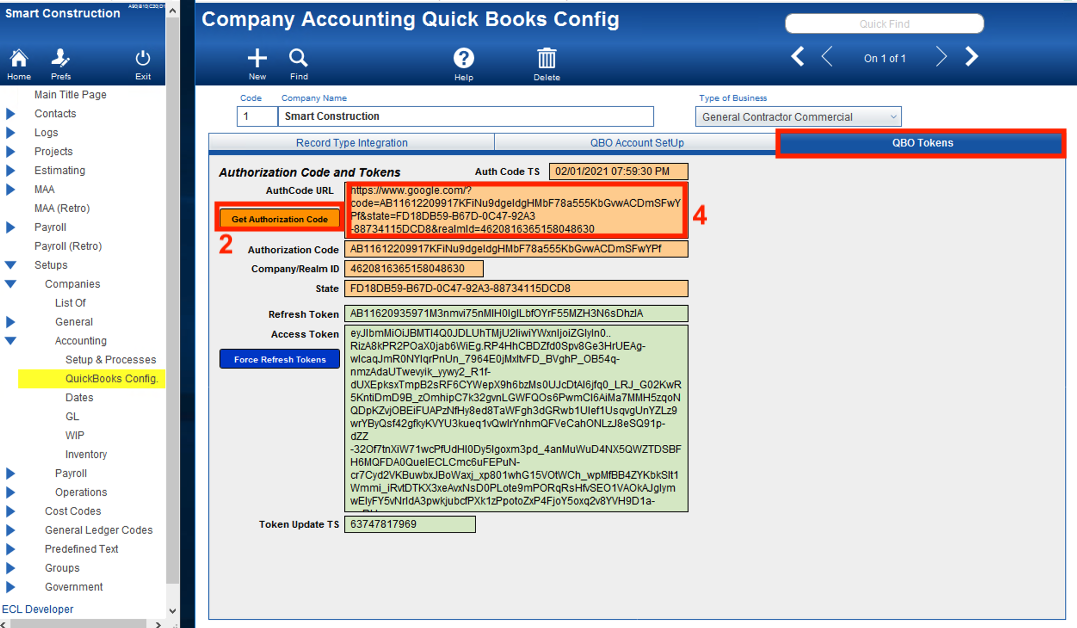Viewport: 1077px width, 628px height.
Task: Expand the Projects tree node
Action: click(x=10, y=151)
